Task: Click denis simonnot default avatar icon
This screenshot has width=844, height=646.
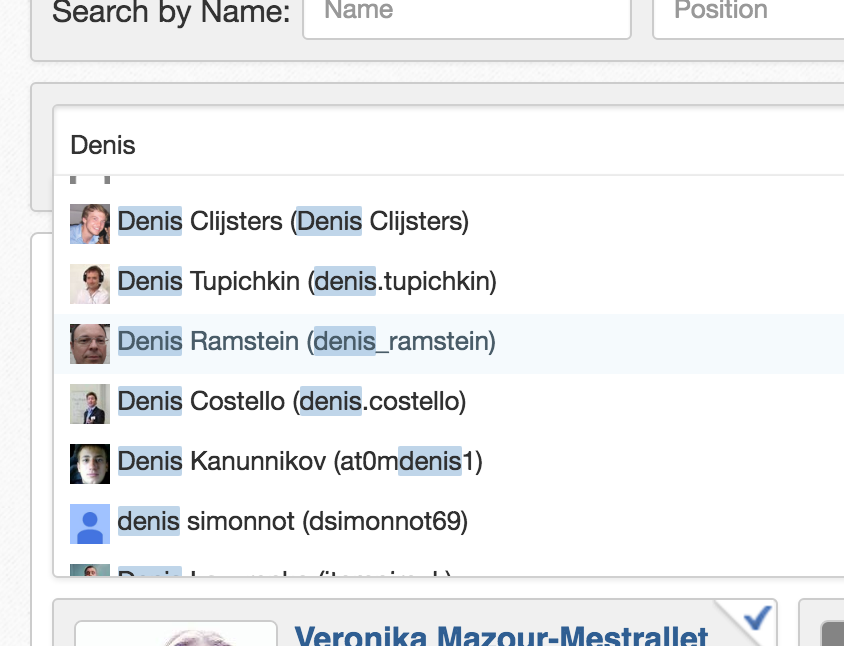Action: coord(90,524)
